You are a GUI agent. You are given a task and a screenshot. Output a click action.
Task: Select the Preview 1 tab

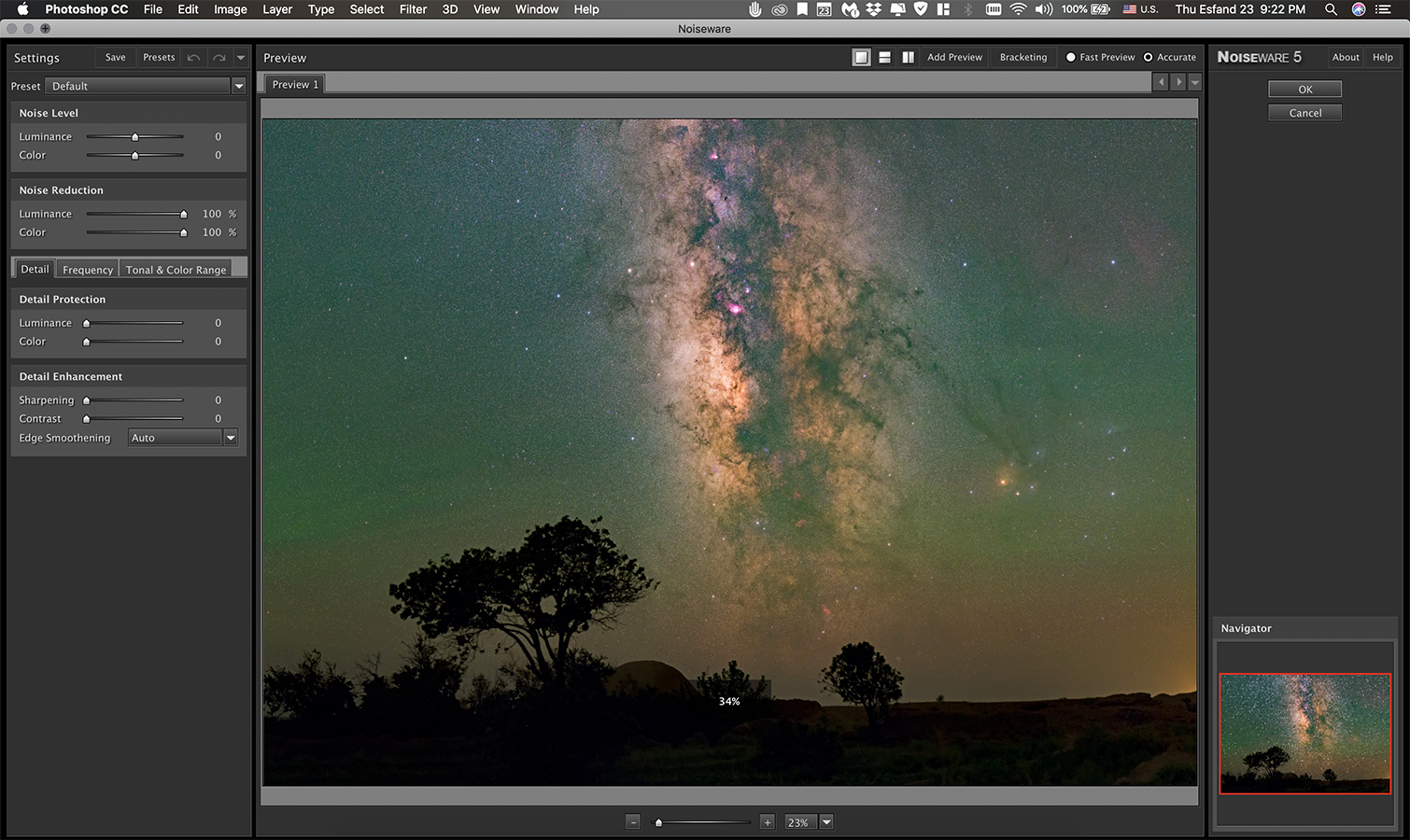coord(295,84)
